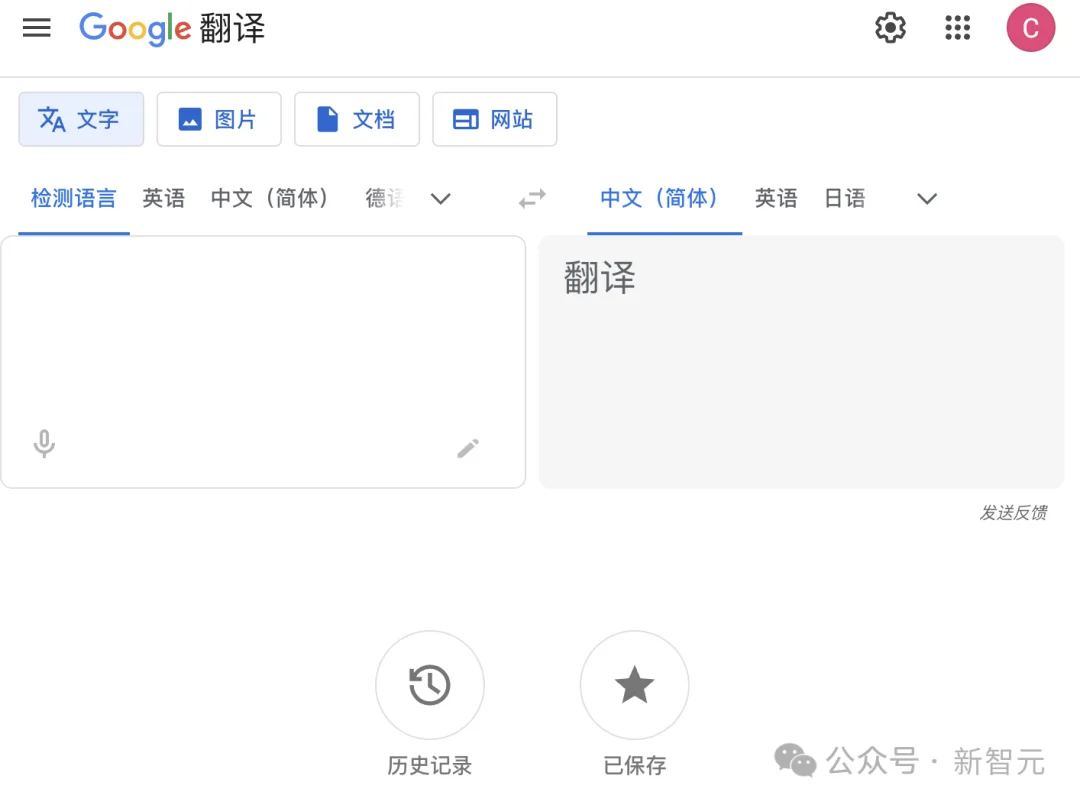1080x805 pixels.
Task: Select 德语 as source language
Action: [x=385, y=199]
